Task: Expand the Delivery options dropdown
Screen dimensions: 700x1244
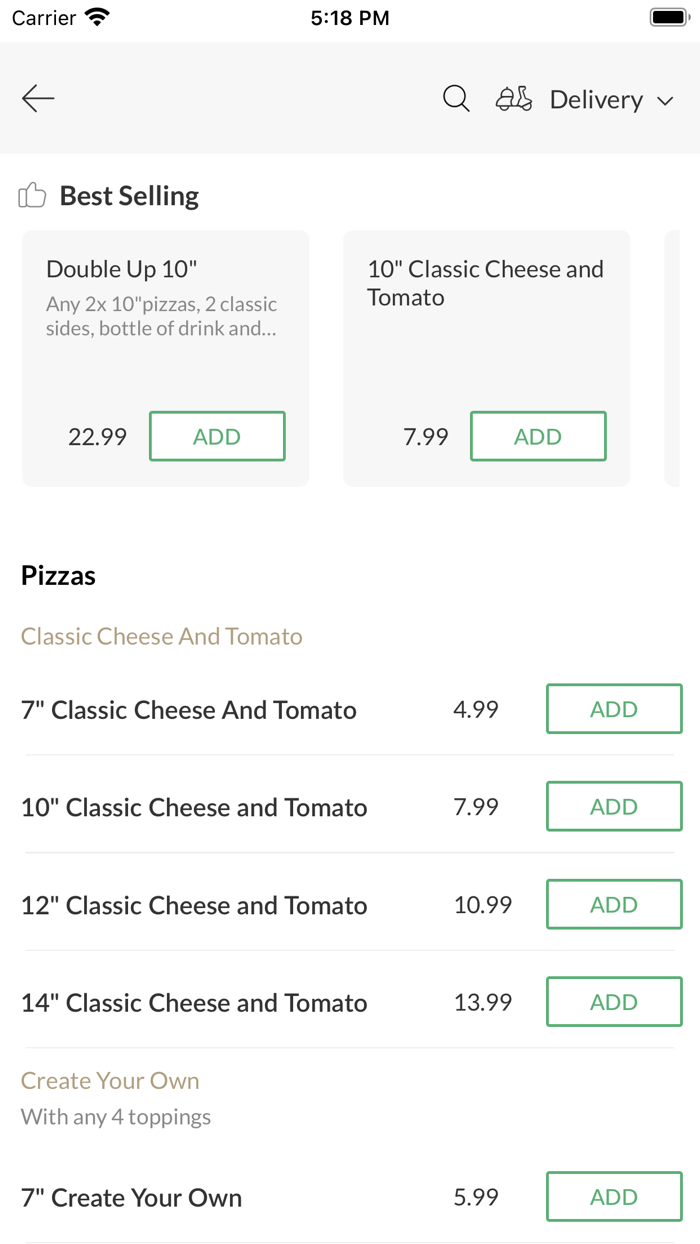Action: click(596, 99)
